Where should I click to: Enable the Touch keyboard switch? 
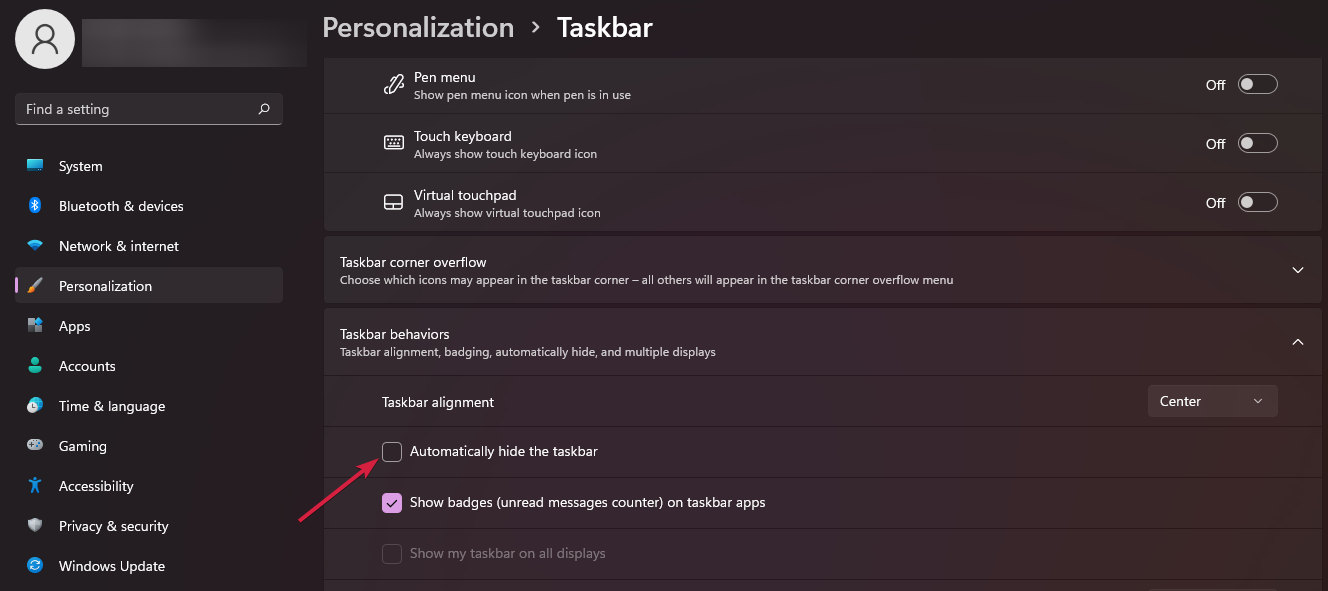1257,144
